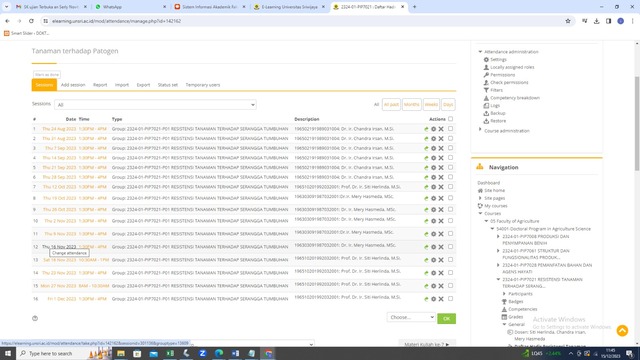This screenshot has height=360, width=640.
Task: Click take attendance icon for Thu 14 Sep 2023
Action: click(426, 158)
